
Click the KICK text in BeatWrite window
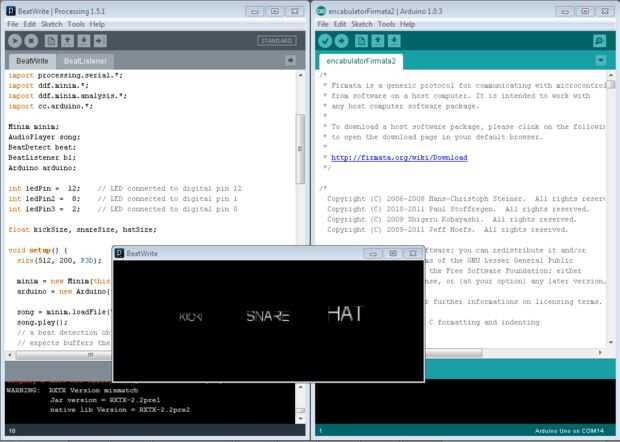191,316
